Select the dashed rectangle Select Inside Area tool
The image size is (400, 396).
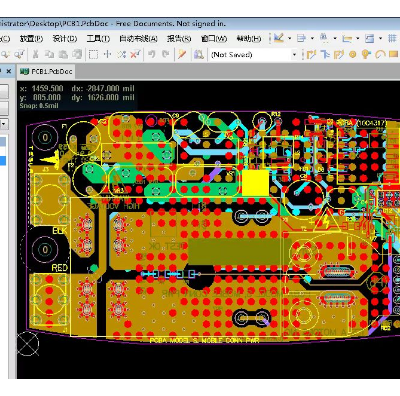point(93,54)
